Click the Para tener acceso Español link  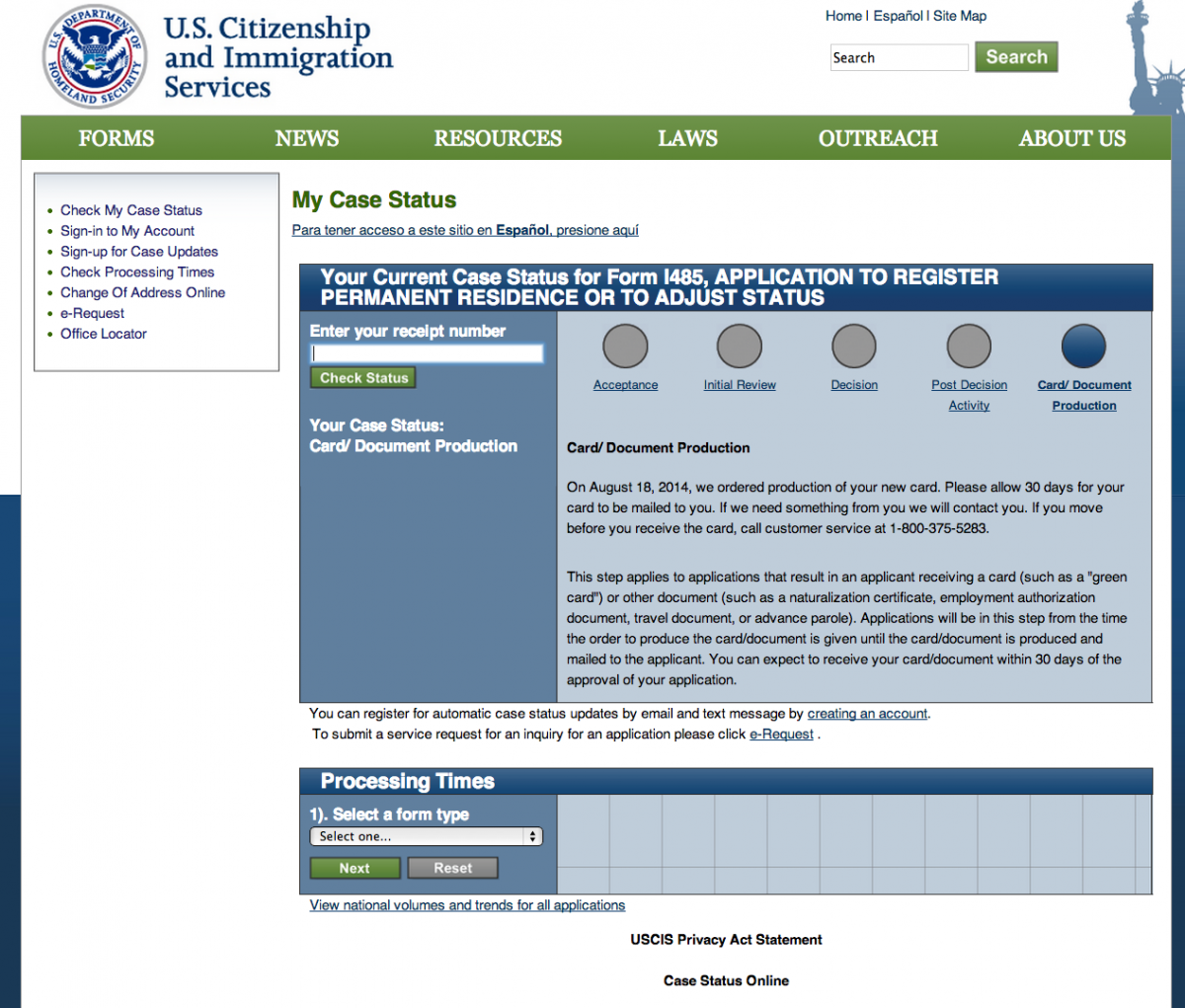(x=465, y=230)
